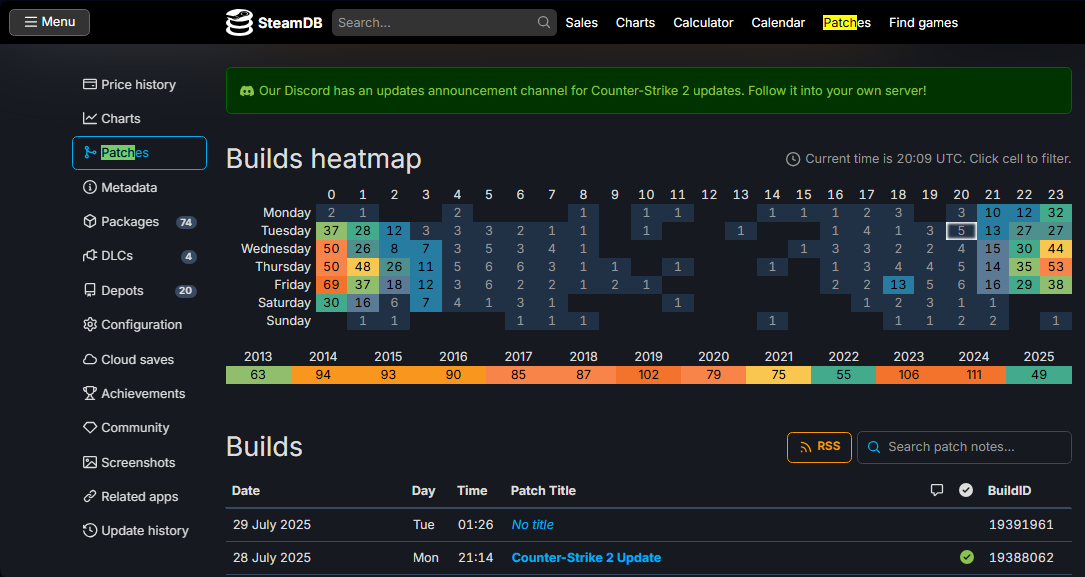Screen dimensions: 1085x577
Task: Click Thursday hour 1 heatmap cell 48
Action: point(363,266)
